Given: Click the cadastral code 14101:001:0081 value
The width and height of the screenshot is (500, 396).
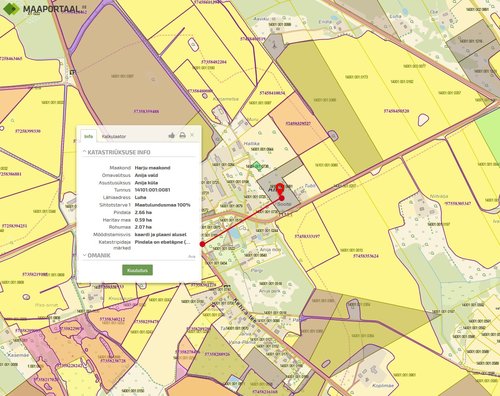Looking at the screenshot, I should click(153, 190).
